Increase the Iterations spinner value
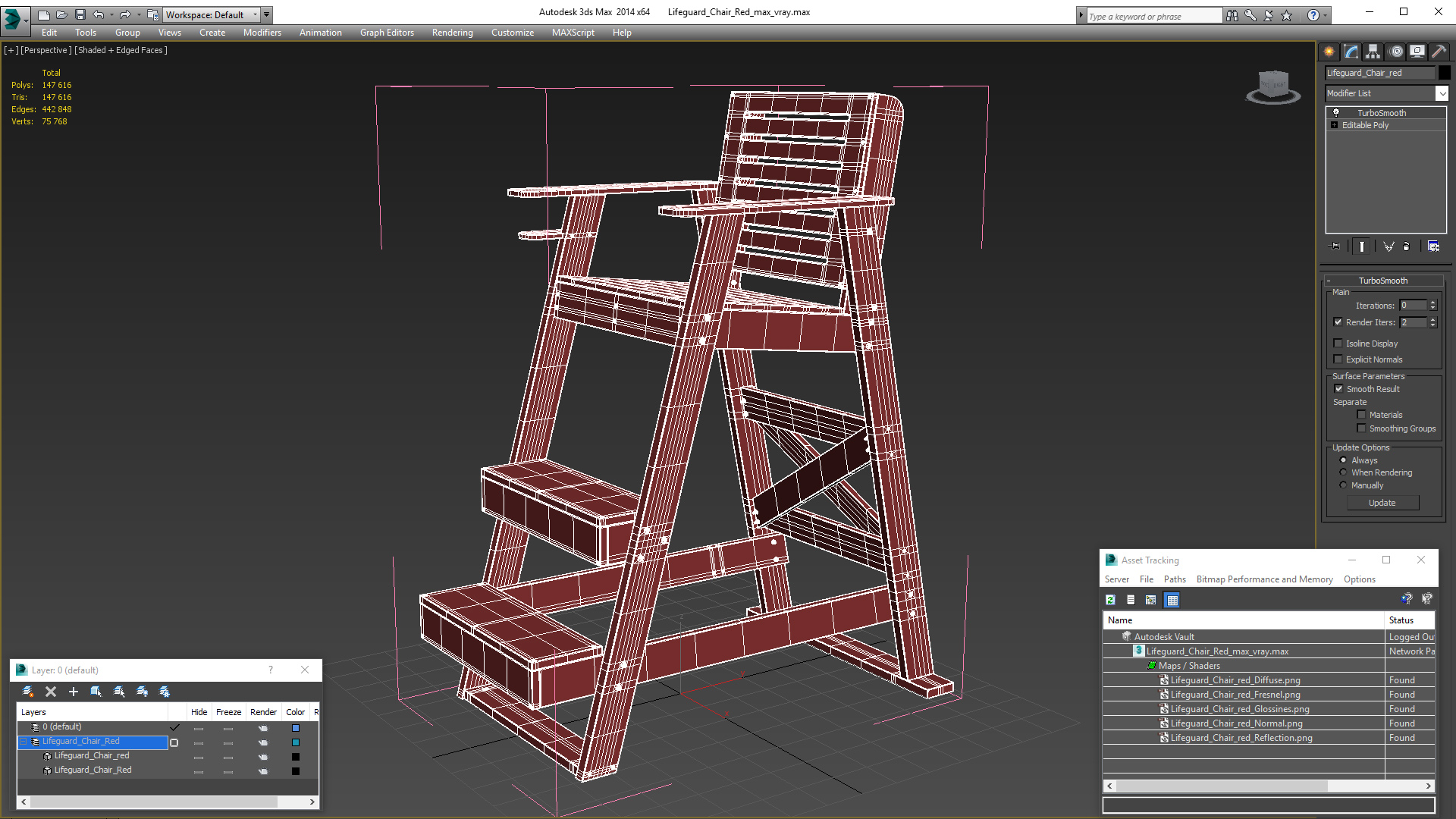The image size is (1456, 819). click(x=1433, y=303)
